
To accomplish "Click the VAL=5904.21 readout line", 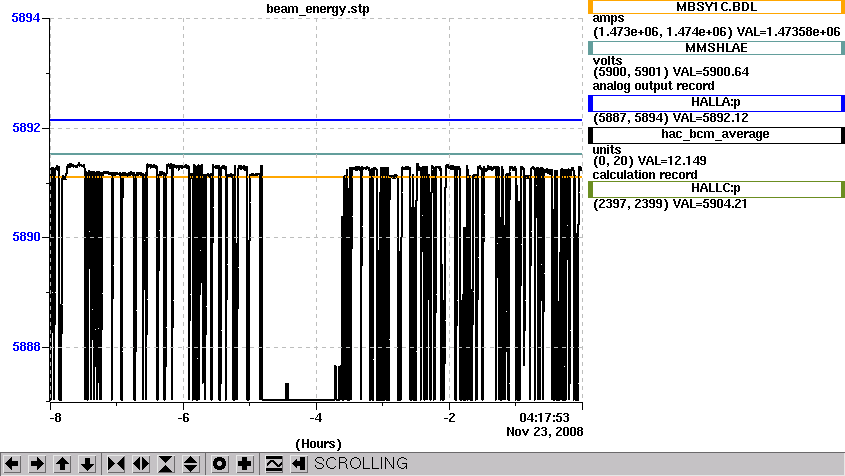I will (x=670, y=204).
